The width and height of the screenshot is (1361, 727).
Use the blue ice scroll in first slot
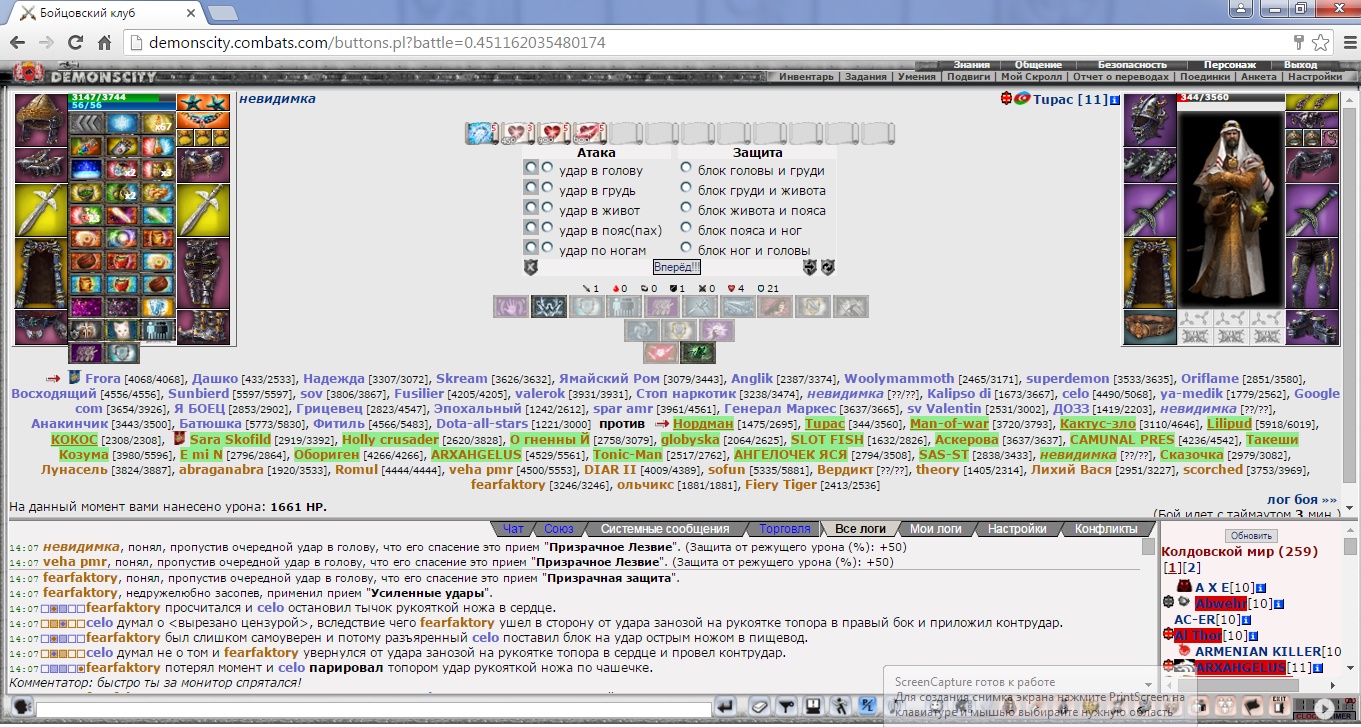480,133
